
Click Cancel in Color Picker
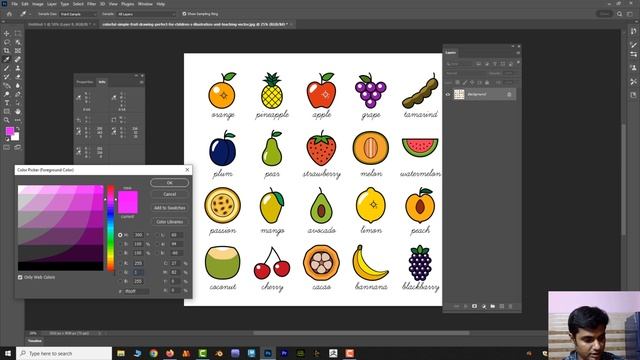coord(169,194)
